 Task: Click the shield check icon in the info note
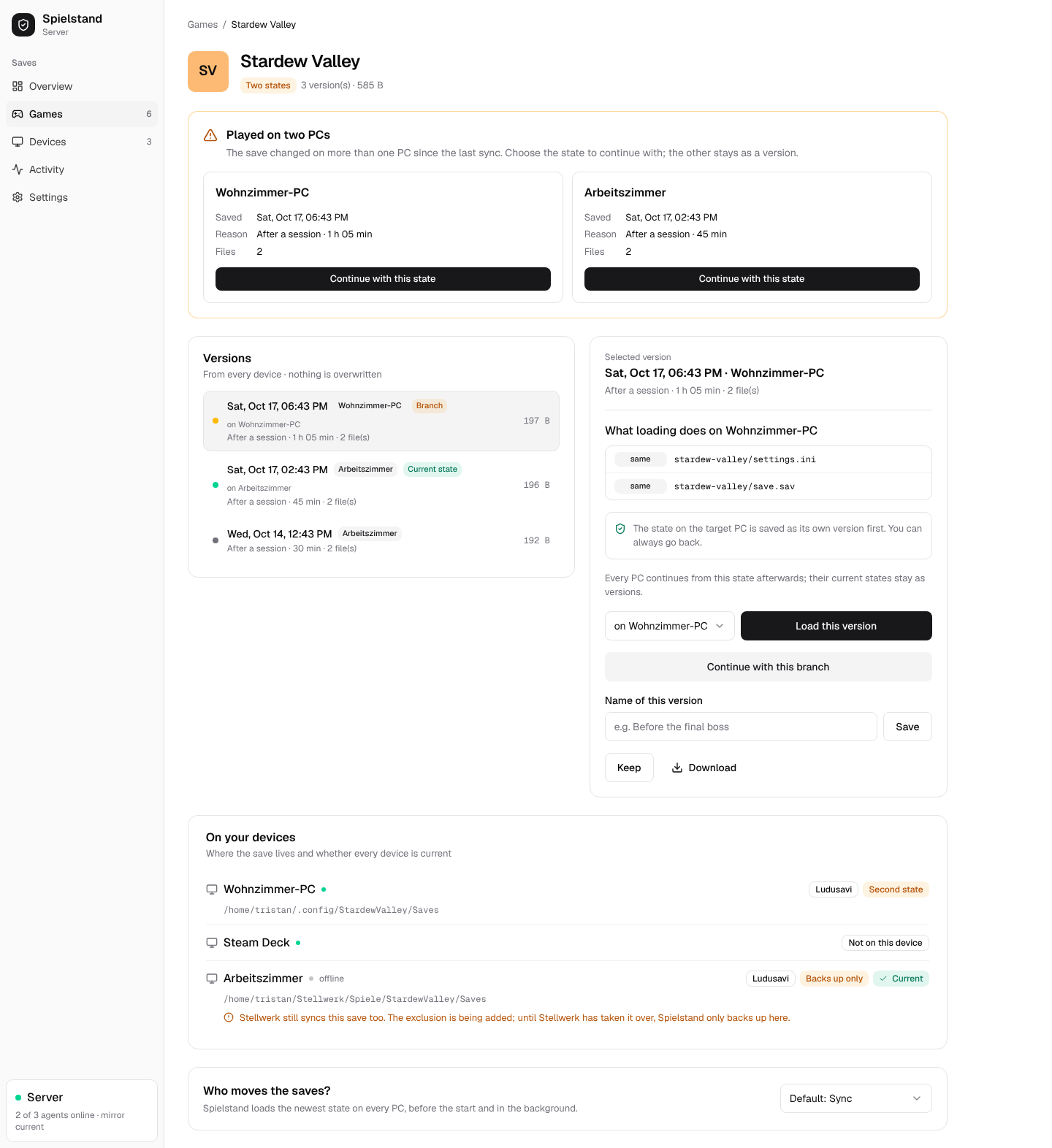(620, 529)
